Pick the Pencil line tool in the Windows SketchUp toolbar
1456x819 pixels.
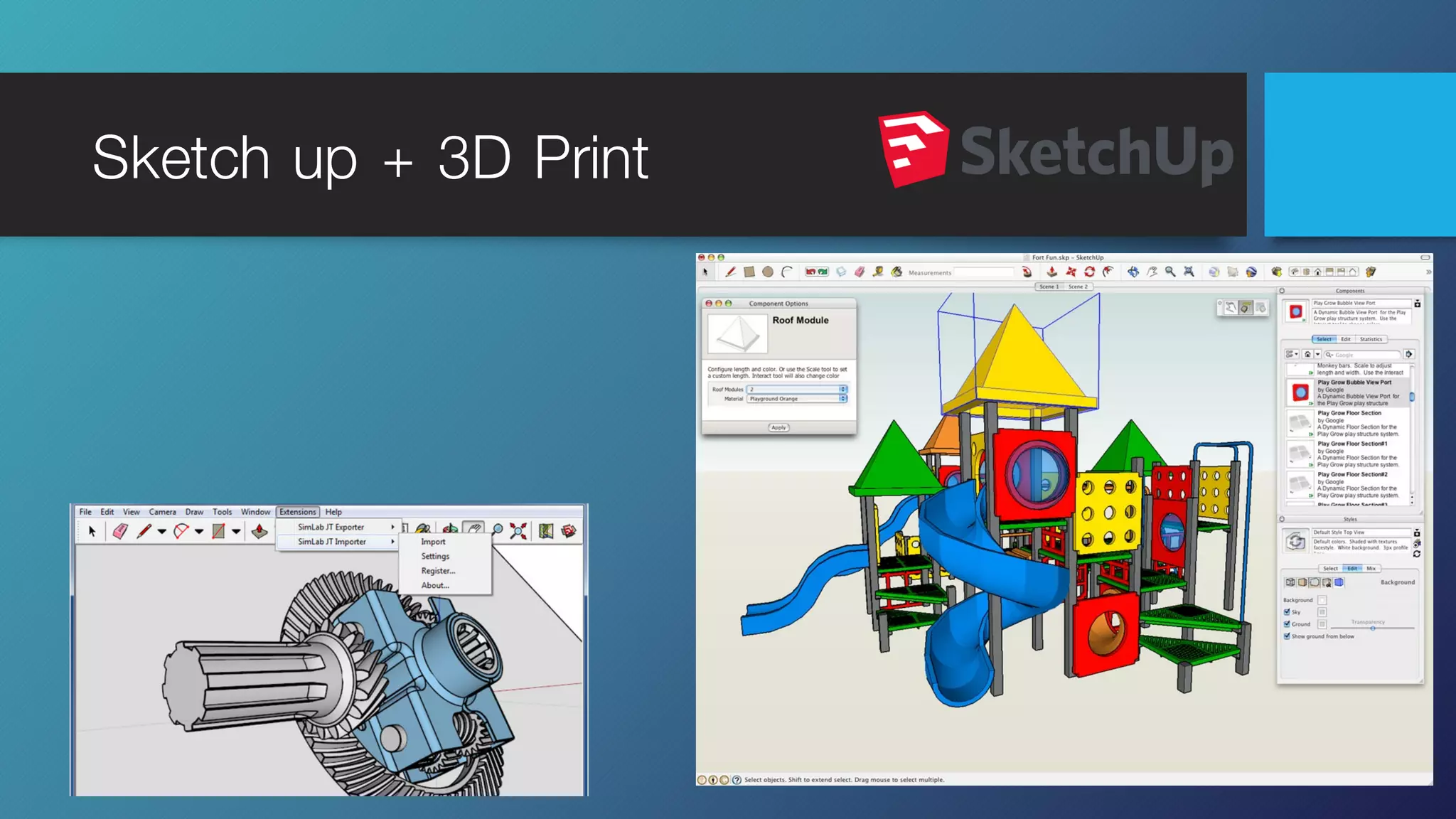[144, 531]
